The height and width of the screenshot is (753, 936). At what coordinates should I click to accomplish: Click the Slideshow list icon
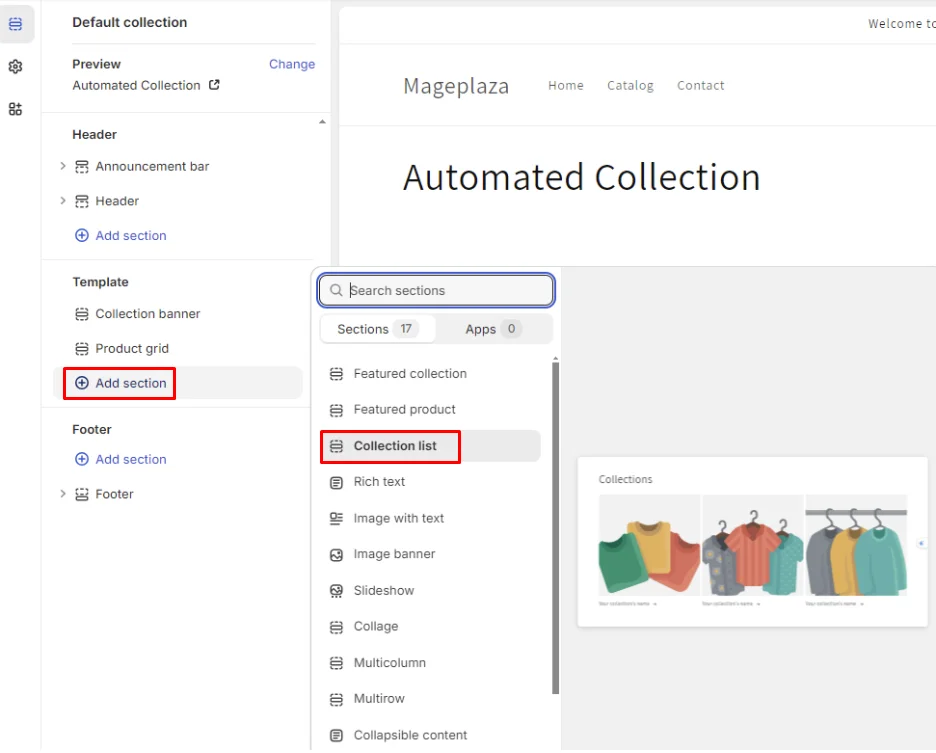pos(337,591)
